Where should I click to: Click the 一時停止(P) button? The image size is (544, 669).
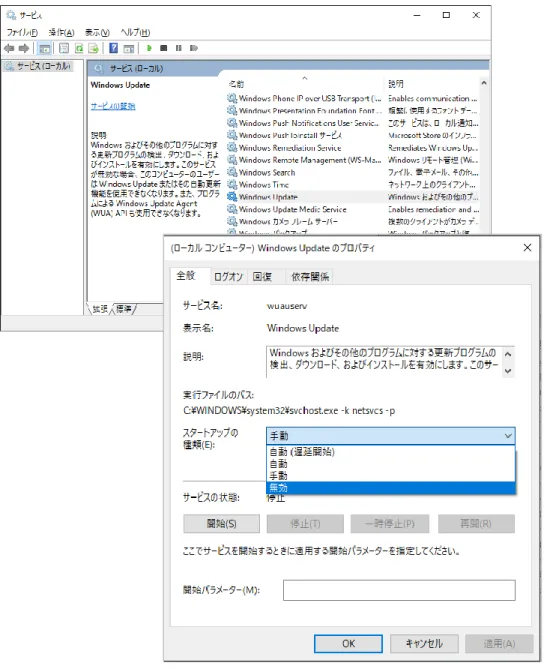click(x=390, y=524)
